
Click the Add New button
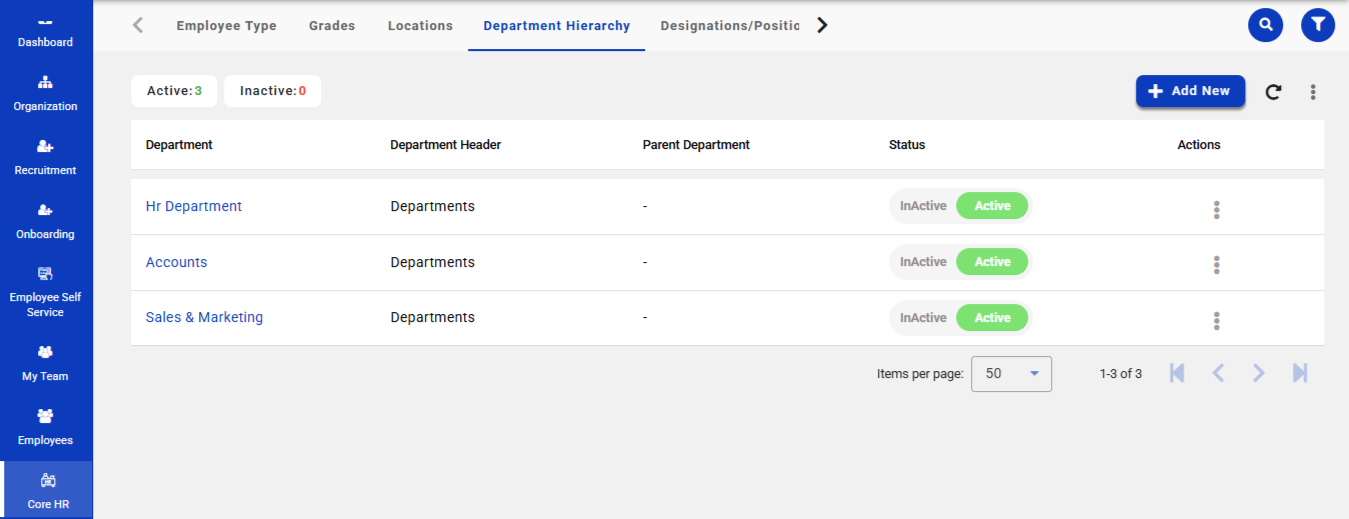coord(1189,91)
